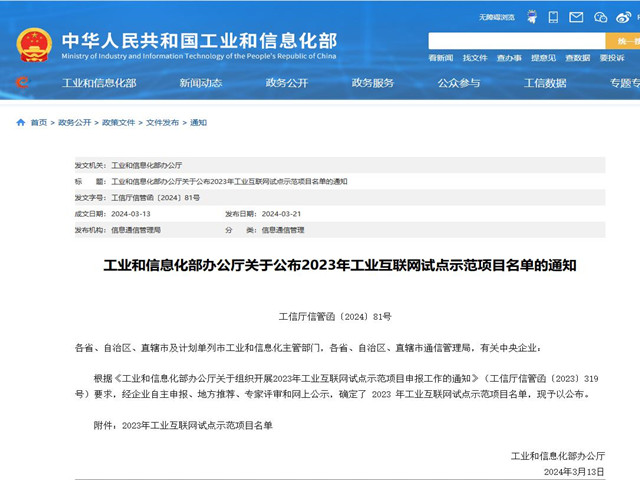
Task: Select 看新闻 quick link
Action: tap(441, 58)
